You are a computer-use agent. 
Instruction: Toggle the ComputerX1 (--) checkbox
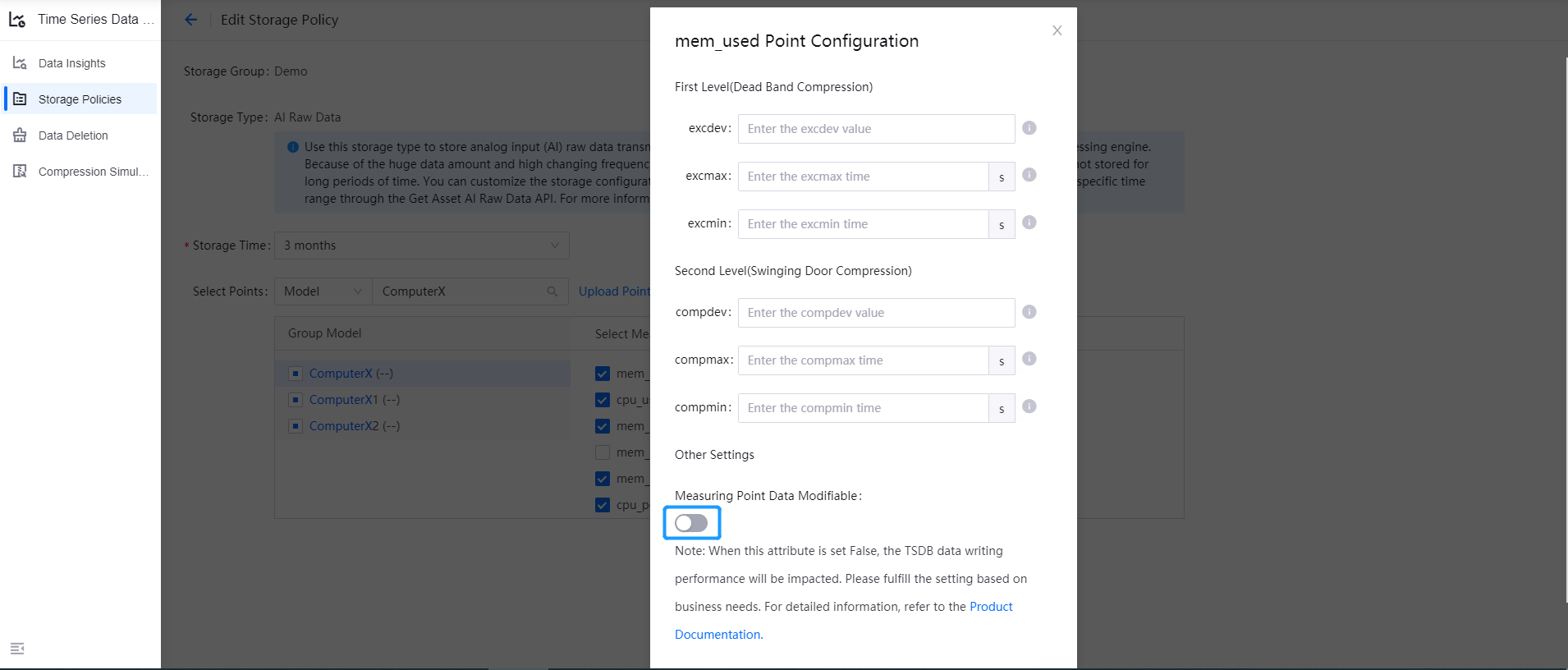296,400
